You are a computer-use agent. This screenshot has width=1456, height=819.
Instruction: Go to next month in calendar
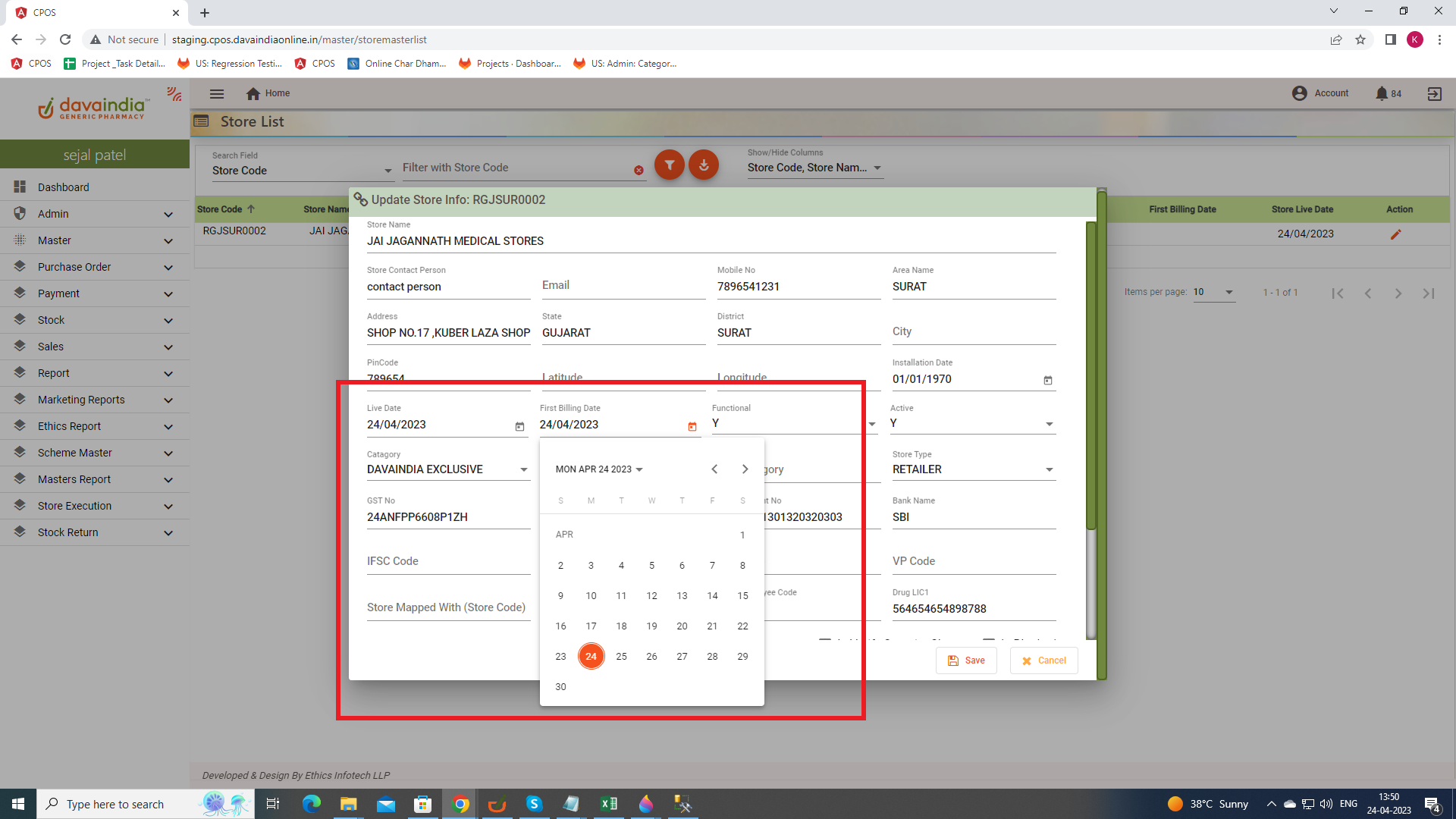point(745,469)
